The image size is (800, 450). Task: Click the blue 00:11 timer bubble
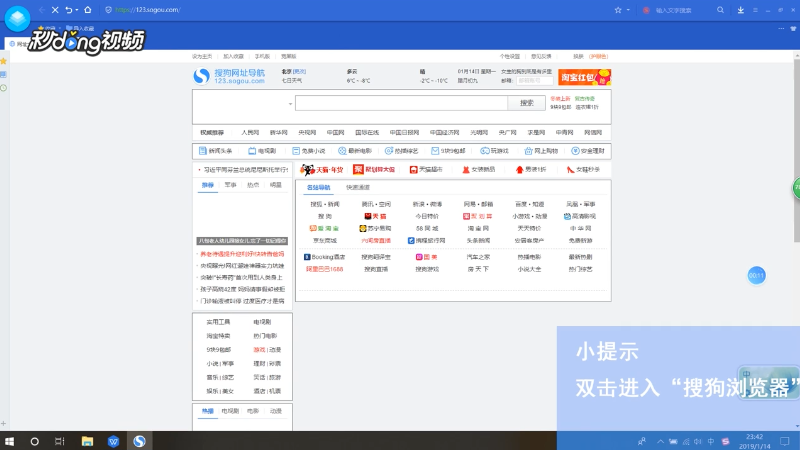[x=756, y=276]
